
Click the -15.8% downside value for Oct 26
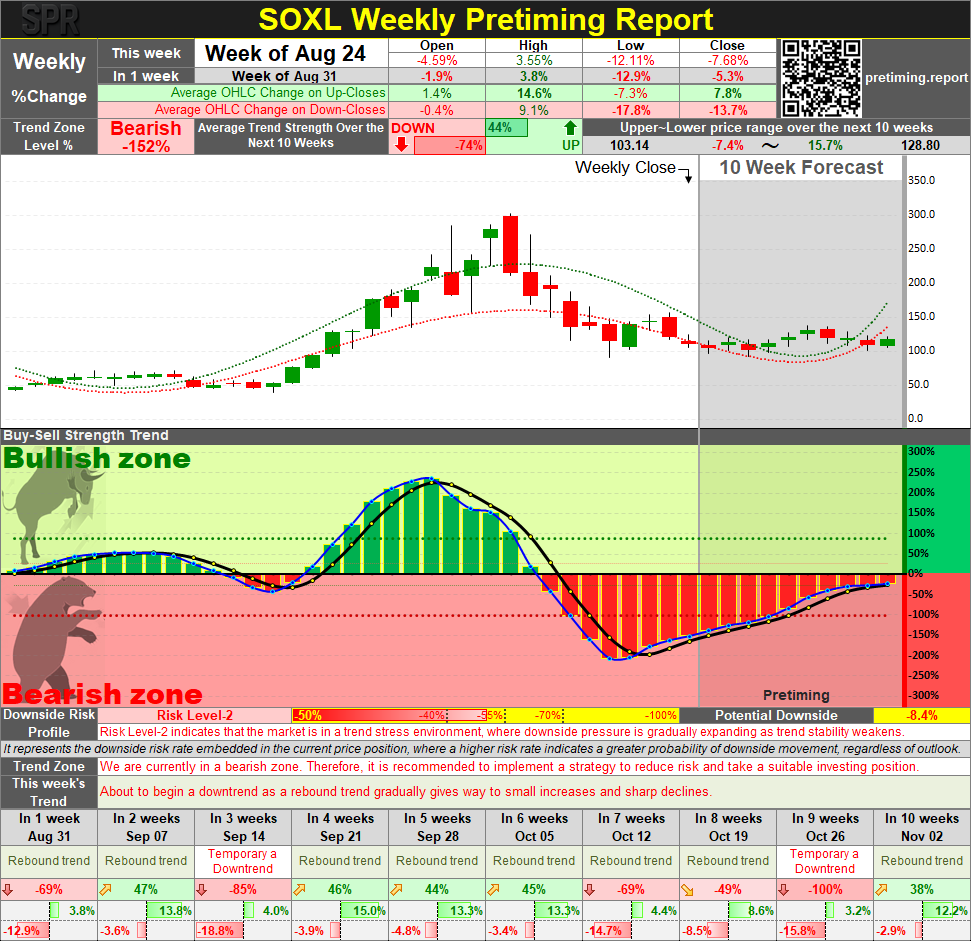pyautogui.click(x=798, y=930)
